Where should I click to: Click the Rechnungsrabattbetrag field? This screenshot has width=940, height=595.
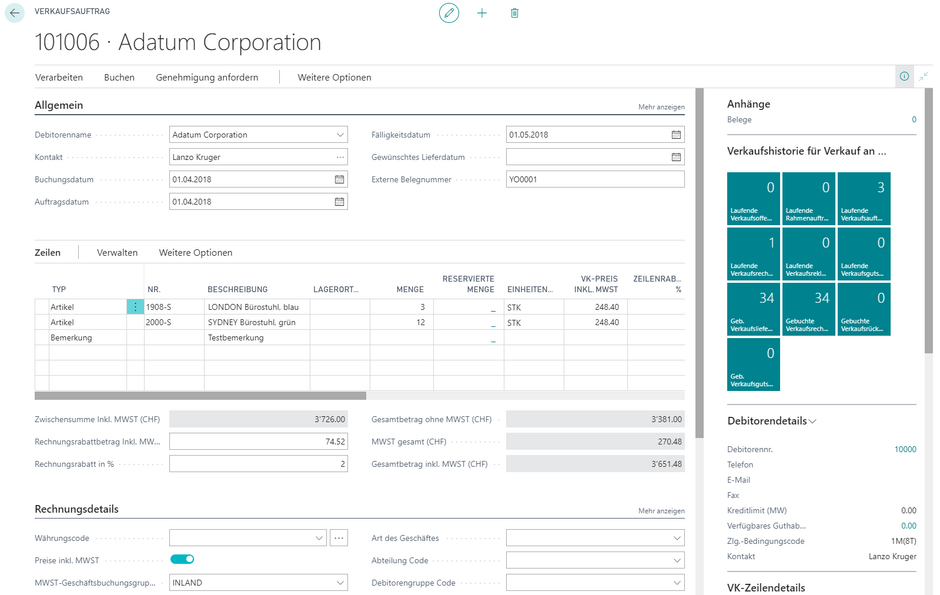[x=258, y=442]
